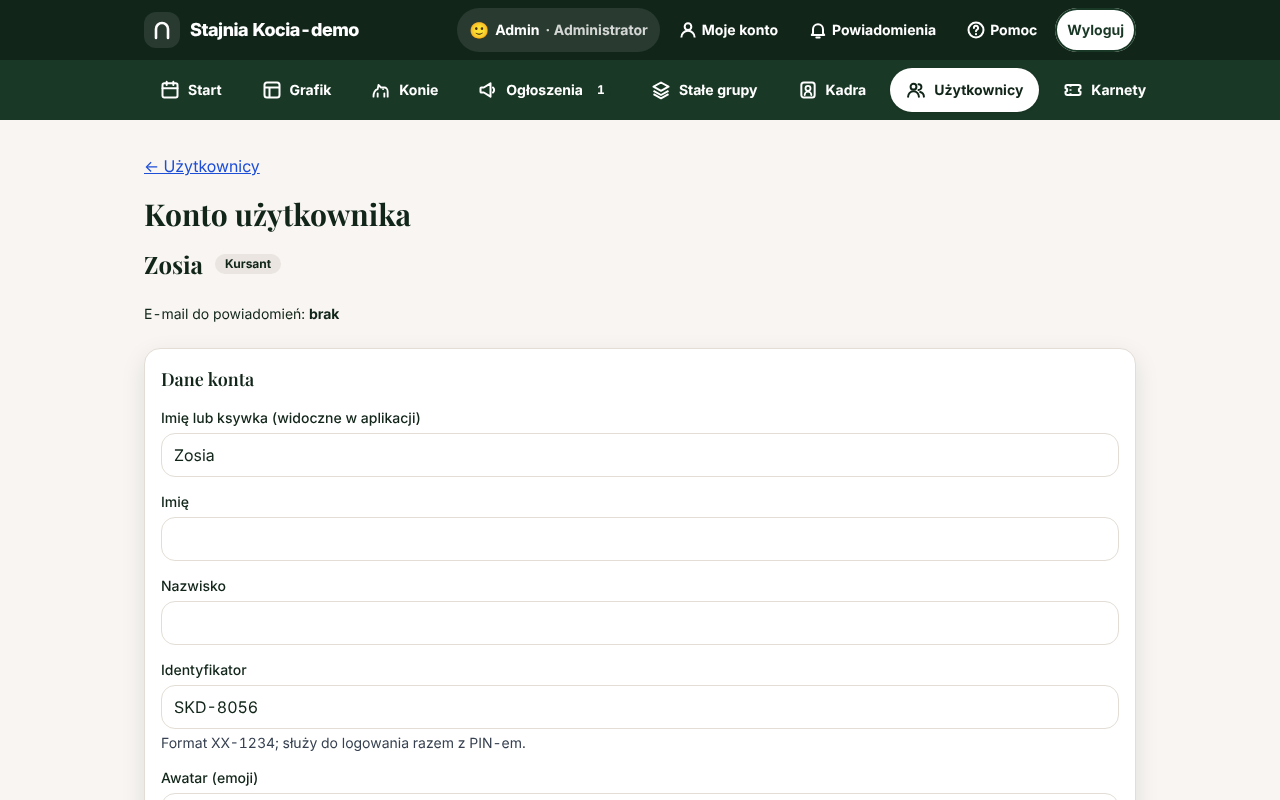The image size is (1280, 800).
Task: Click the layout icon beside Grafik
Action: click(272, 90)
